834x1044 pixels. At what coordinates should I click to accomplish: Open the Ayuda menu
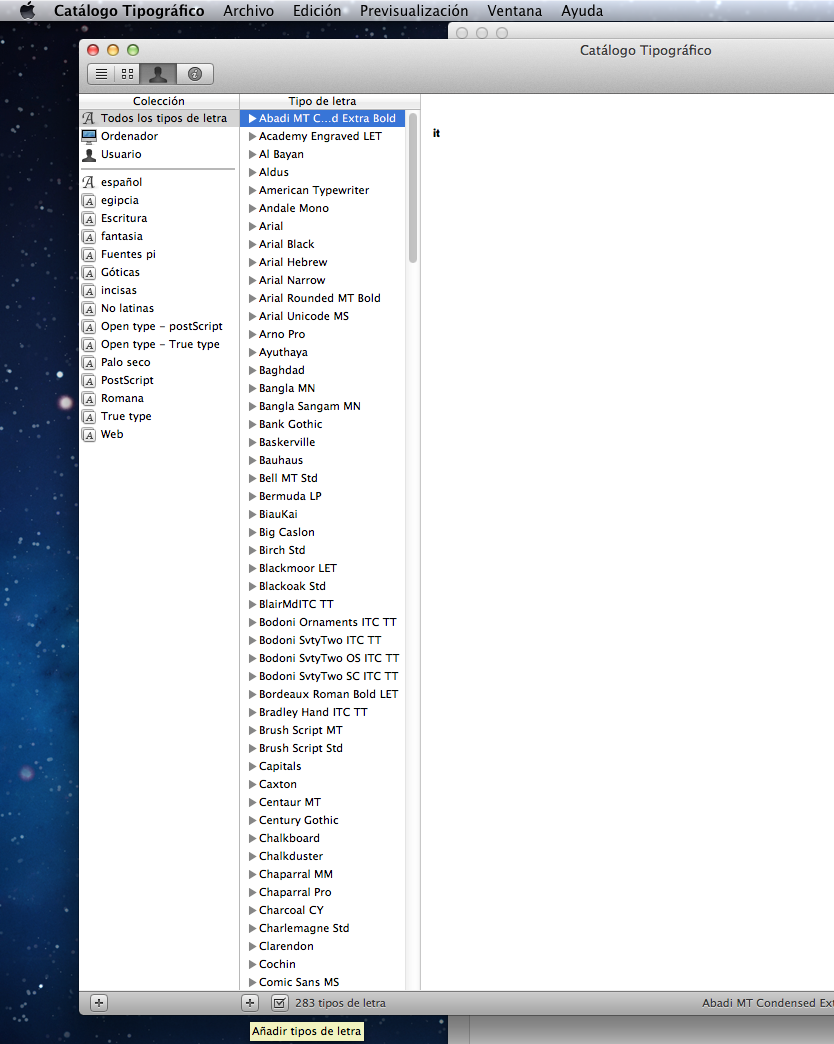point(582,11)
